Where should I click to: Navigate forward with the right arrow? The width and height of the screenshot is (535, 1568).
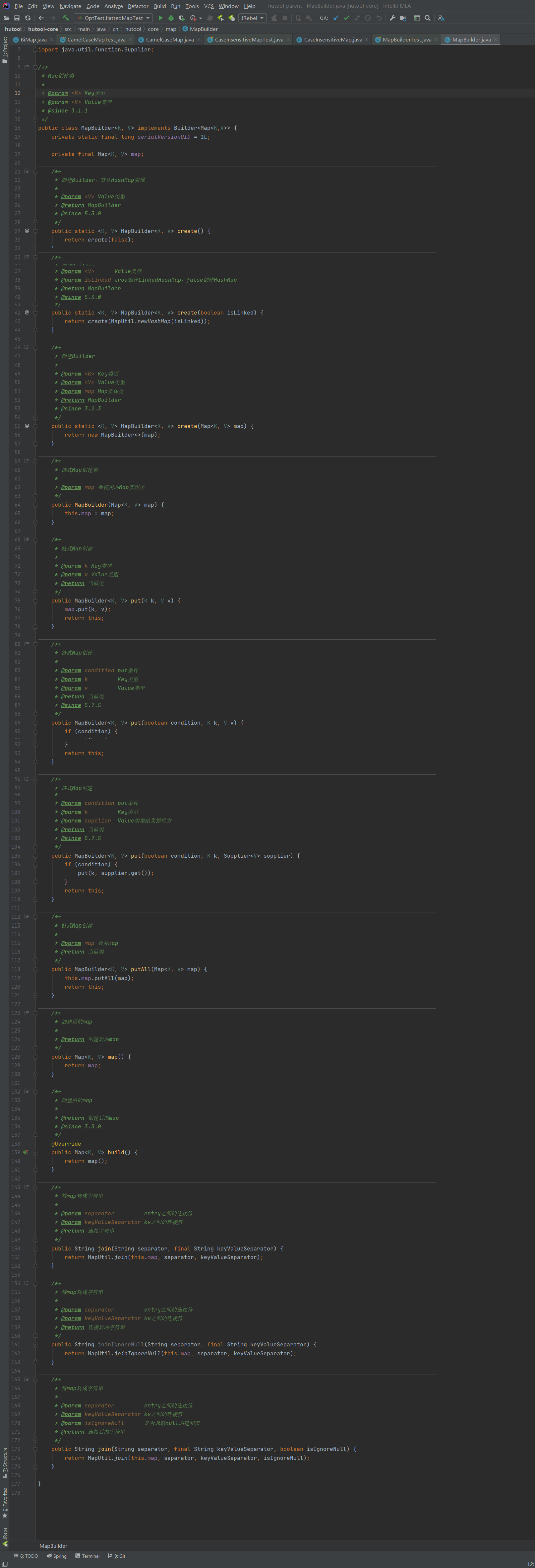click(52, 18)
